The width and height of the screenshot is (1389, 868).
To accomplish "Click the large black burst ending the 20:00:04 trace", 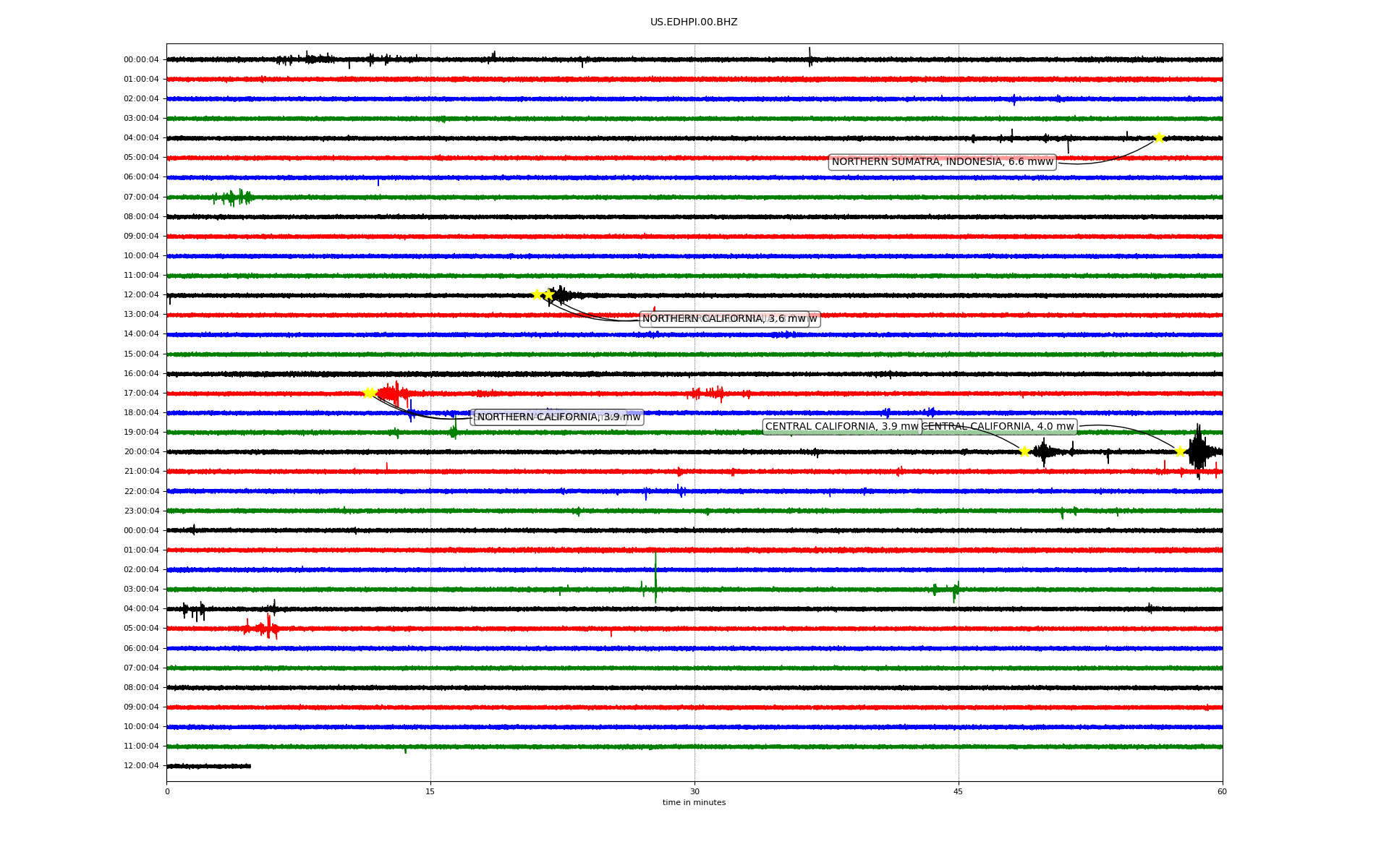I will coord(1198,451).
